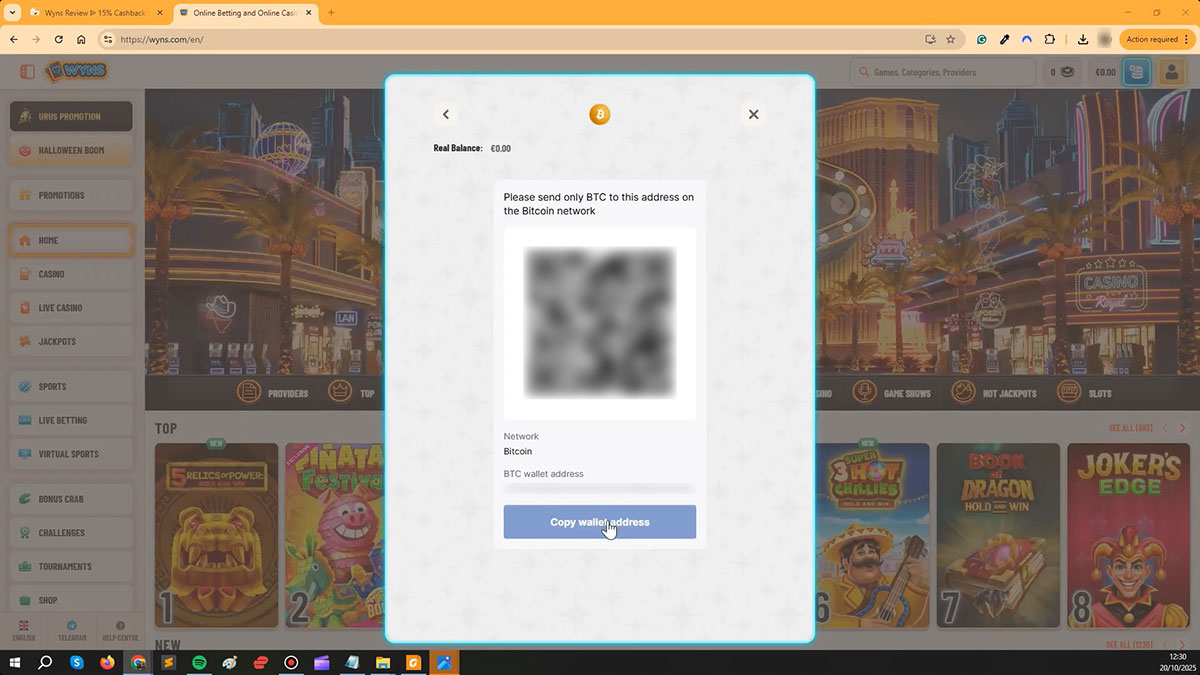Open Spotify from the Windows taskbar
1200x675 pixels.
tap(199, 662)
